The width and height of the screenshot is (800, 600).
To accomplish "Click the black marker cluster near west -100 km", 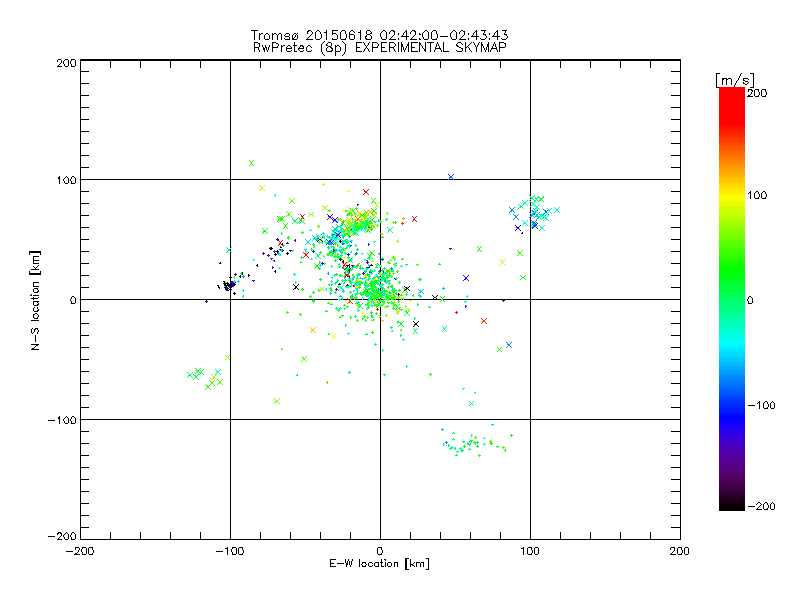I will pos(229,286).
